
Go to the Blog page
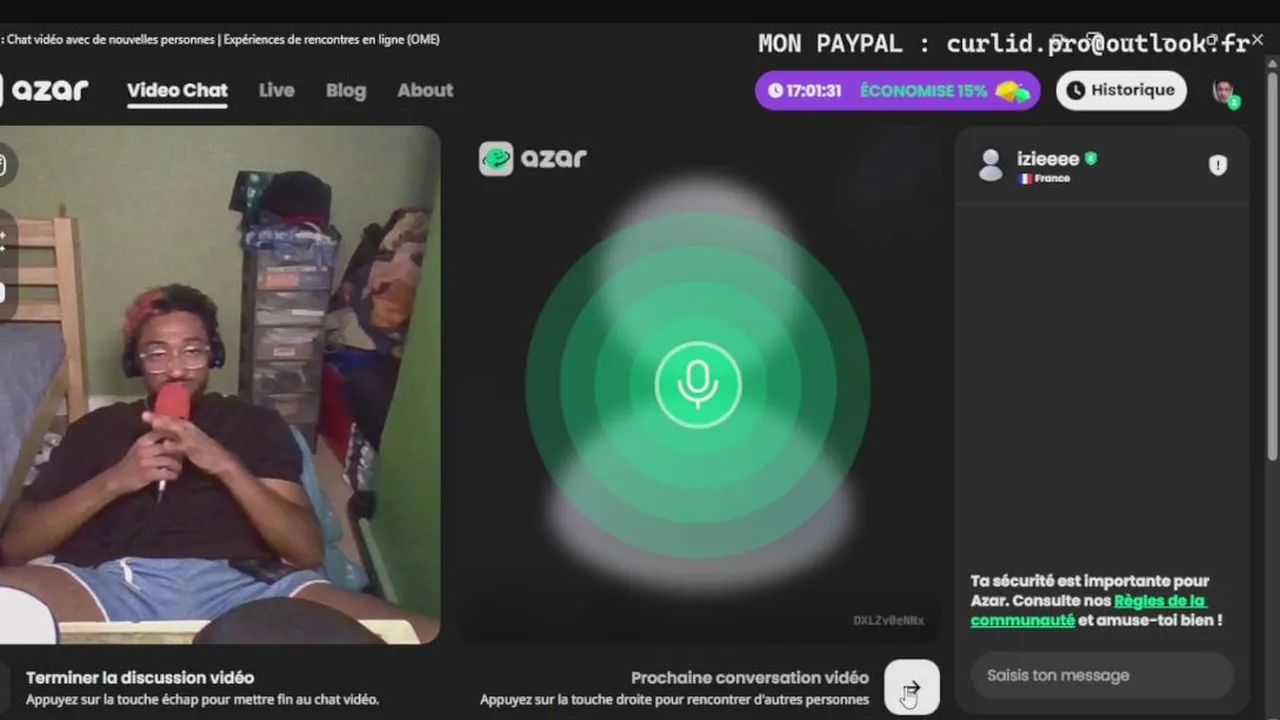tap(346, 90)
